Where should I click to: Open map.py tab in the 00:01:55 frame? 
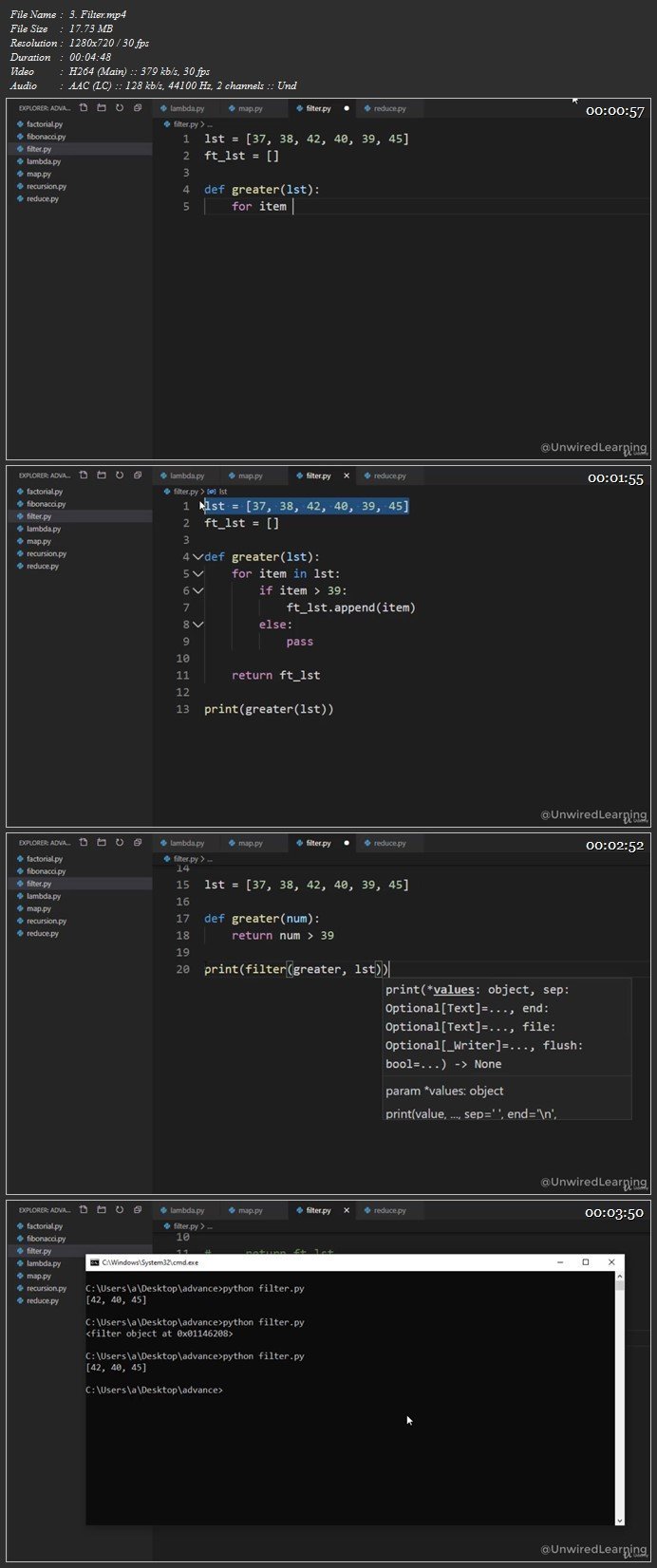pos(250,476)
